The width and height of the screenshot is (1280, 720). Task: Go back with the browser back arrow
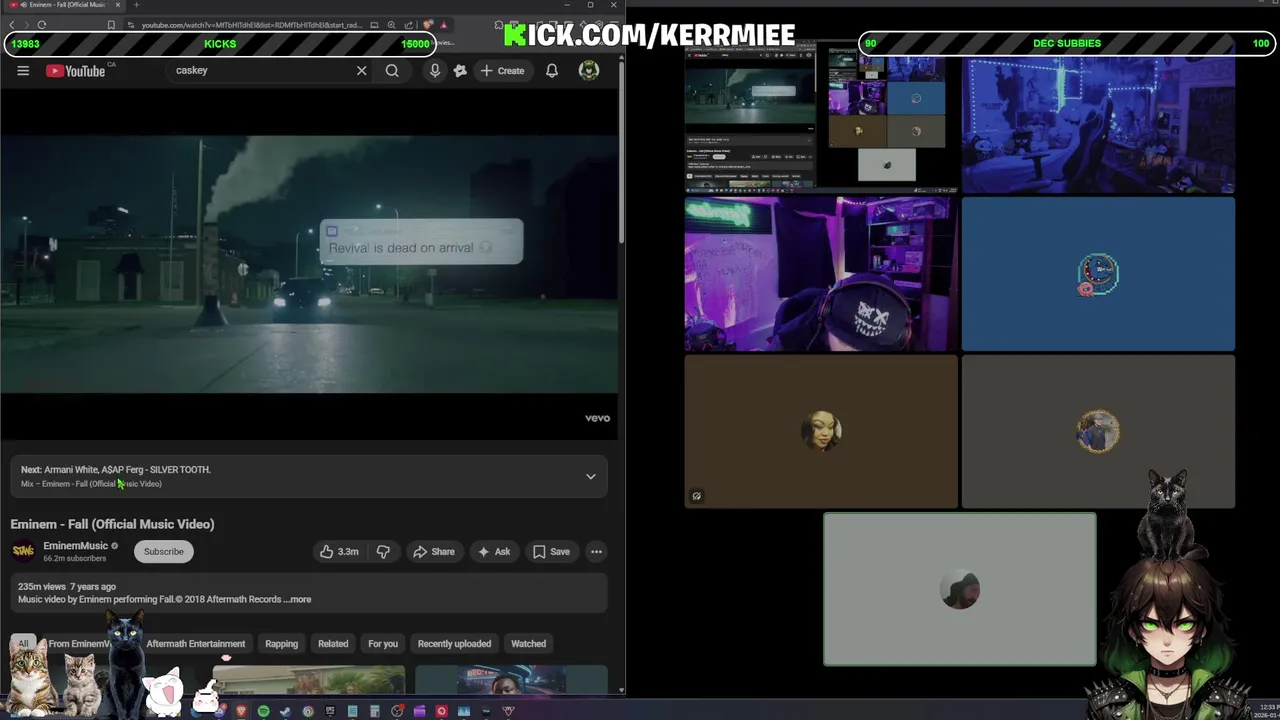click(x=12, y=25)
